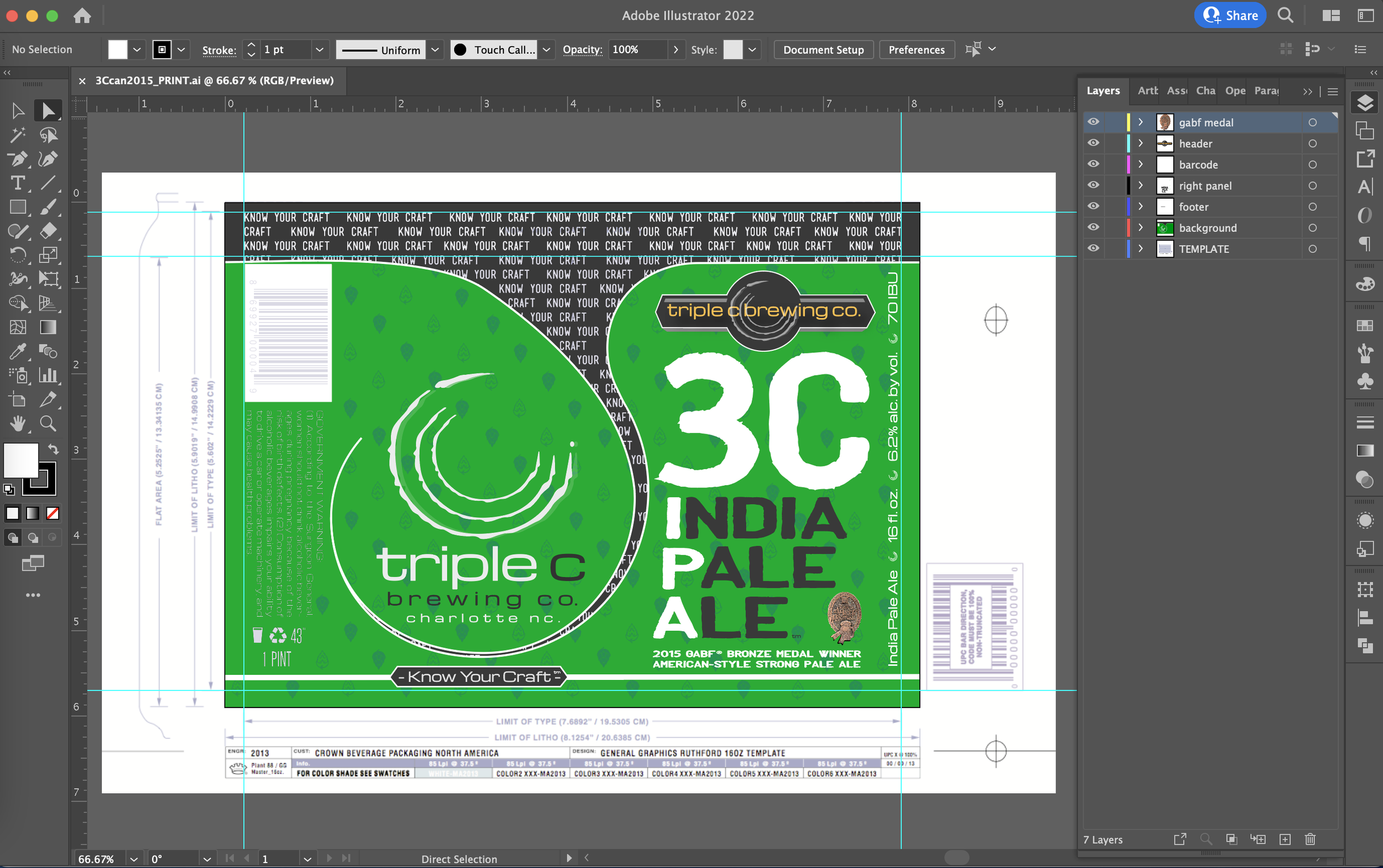This screenshot has height=868, width=1383.
Task: Click the Delete Selection trash icon
Action: click(x=1310, y=839)
